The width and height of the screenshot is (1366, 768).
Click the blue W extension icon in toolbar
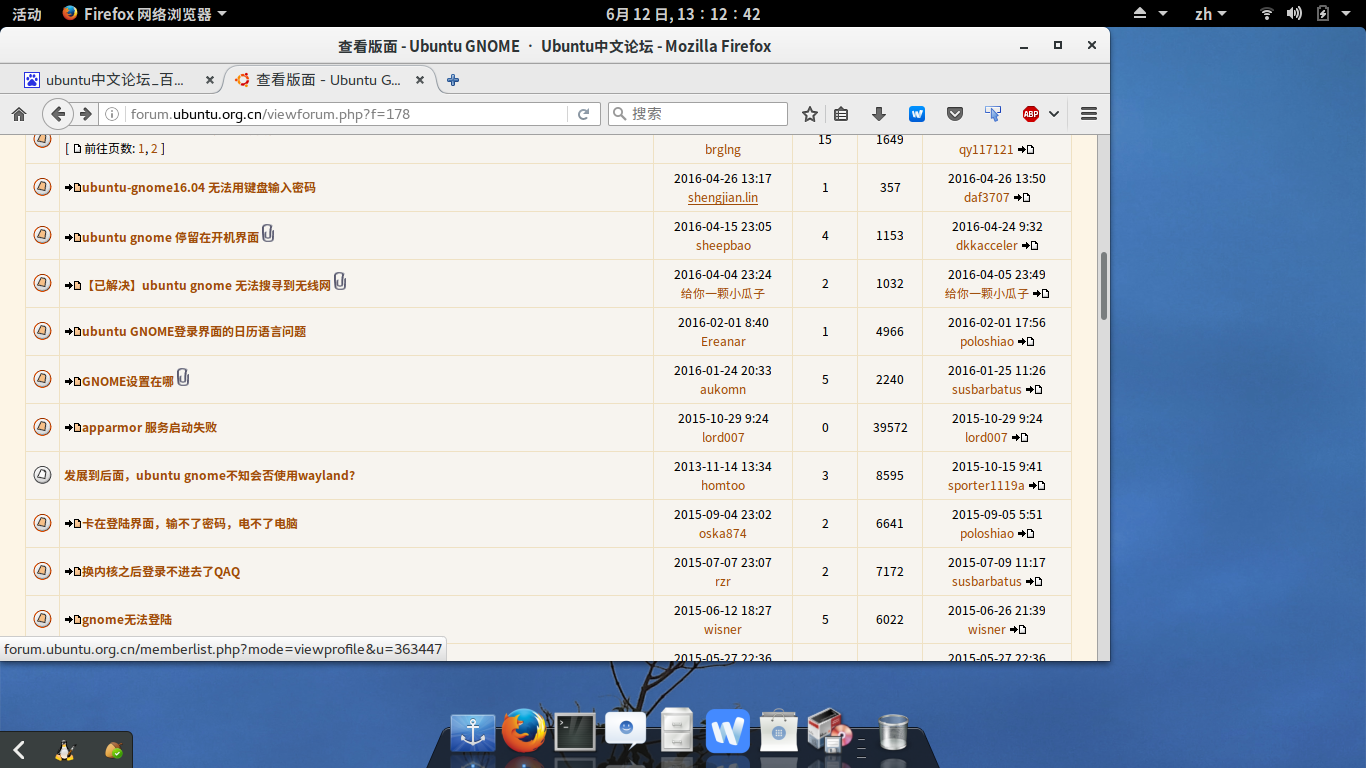[917, 114]
